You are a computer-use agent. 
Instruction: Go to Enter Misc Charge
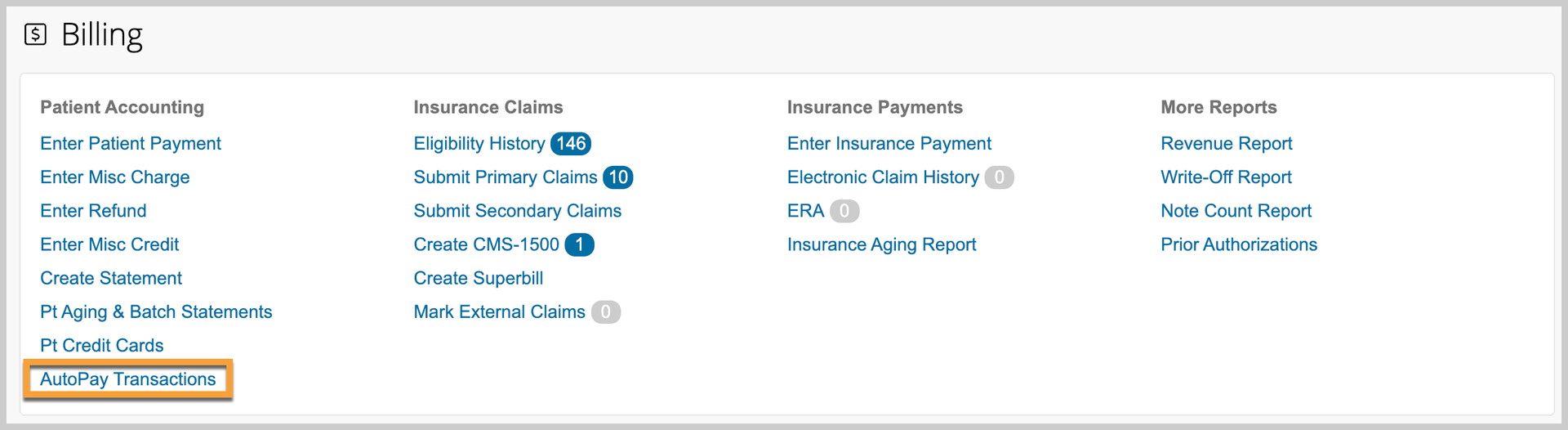(115, 177)
